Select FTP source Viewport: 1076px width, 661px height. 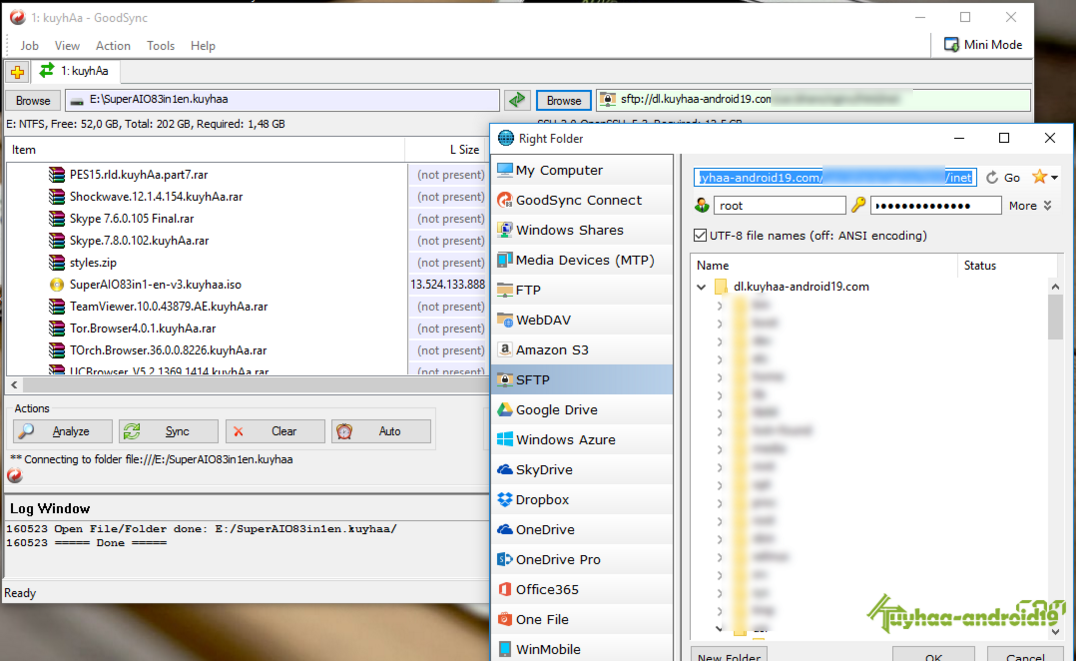pyautogui.click(x=583, y=290)
